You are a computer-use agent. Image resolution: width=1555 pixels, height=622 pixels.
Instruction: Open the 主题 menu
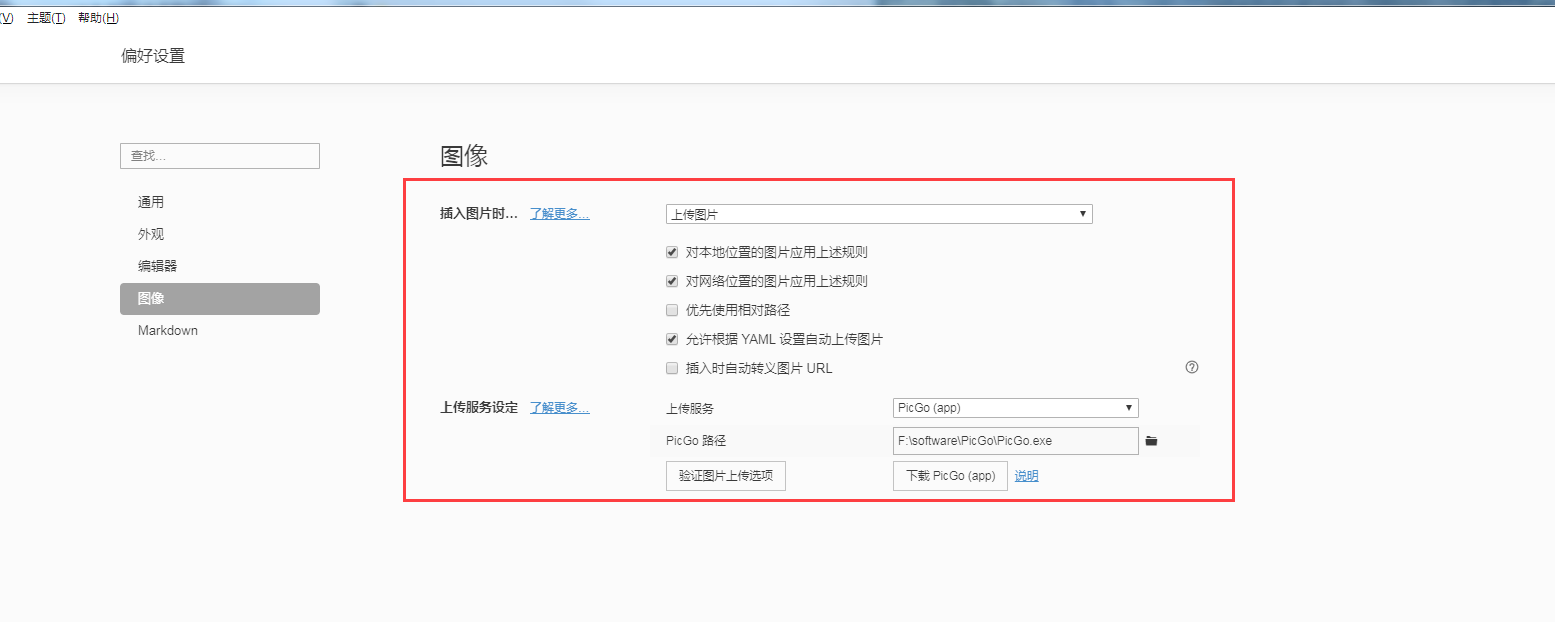point(46,18)
